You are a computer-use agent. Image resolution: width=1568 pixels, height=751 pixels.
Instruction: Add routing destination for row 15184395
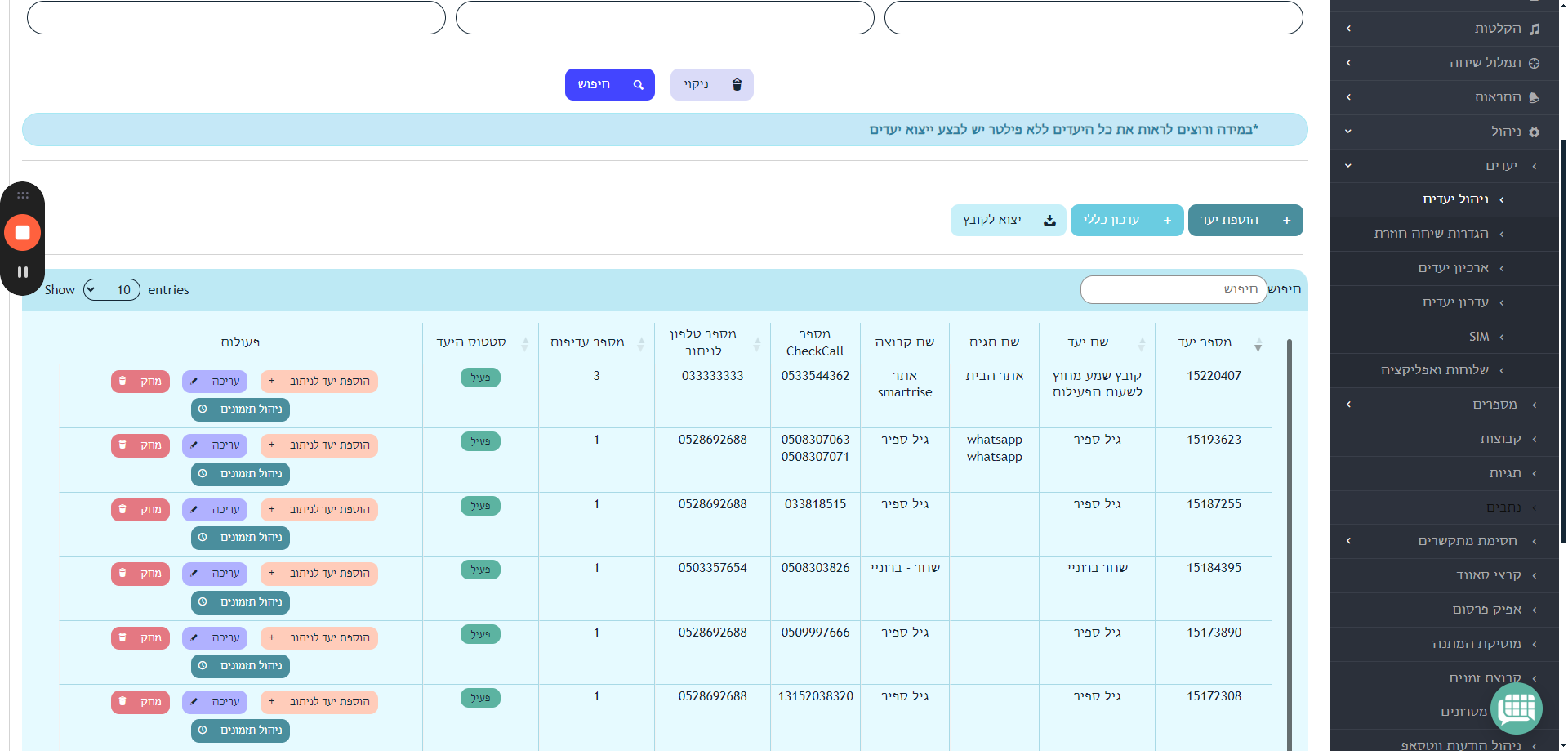pos(319,574)
